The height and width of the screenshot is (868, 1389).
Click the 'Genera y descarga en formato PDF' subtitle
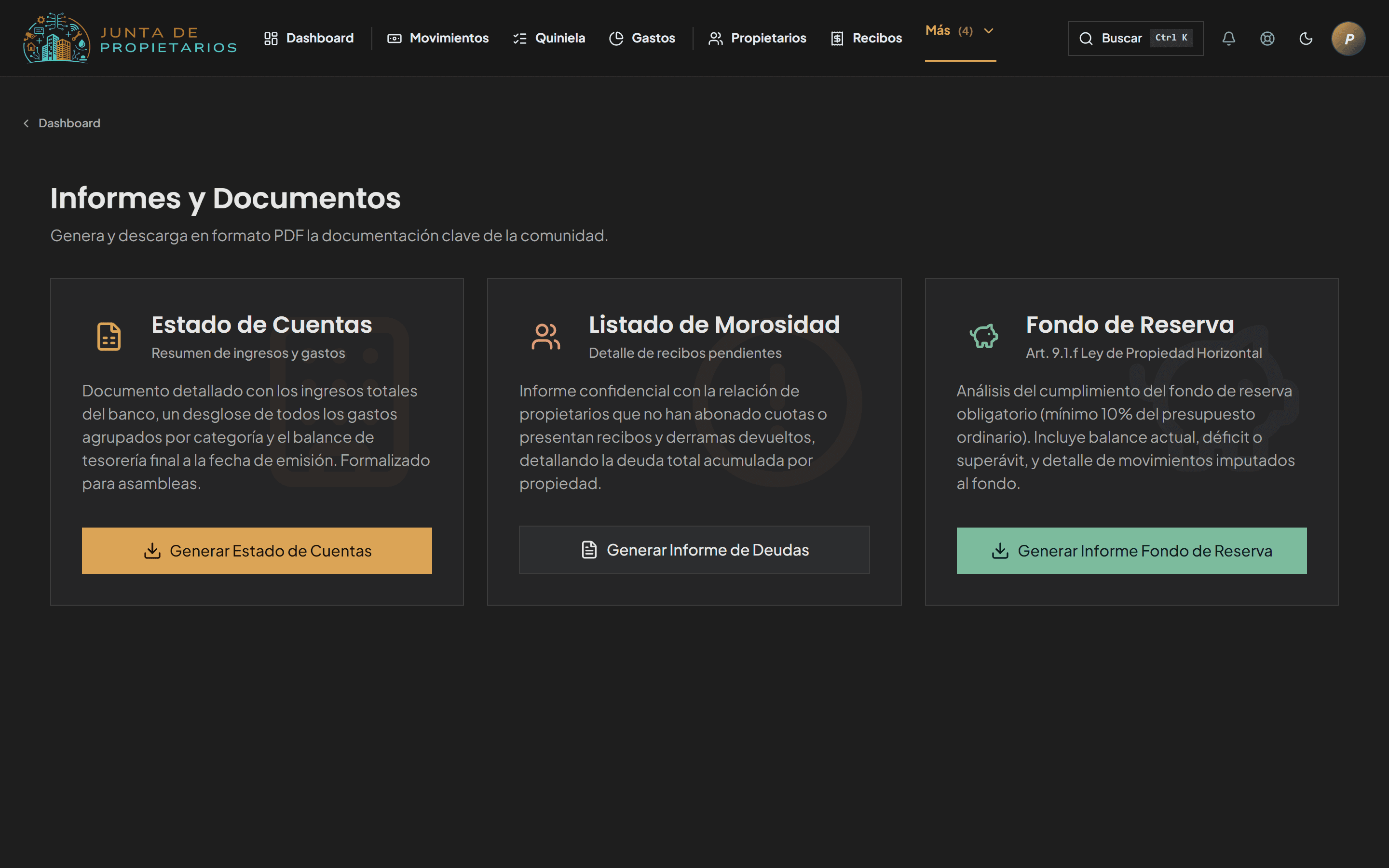pos(329,235)
